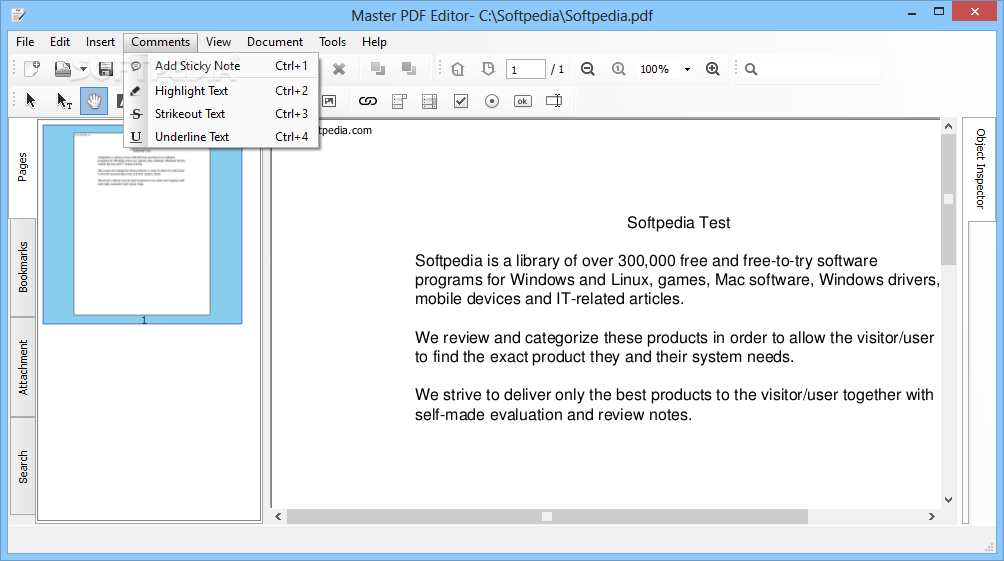Select the arrow Select Object tool
The width and height of the screenshot is (1004, 561).
(x=31, y=101)
